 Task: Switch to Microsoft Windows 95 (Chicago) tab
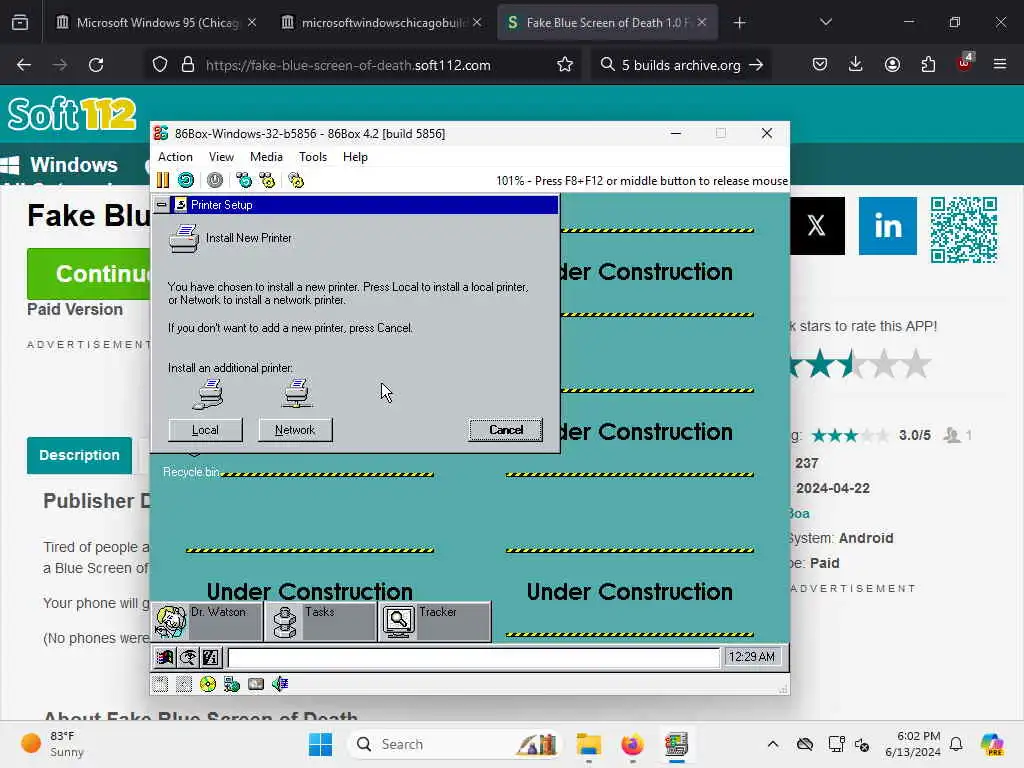coord(155,23)
